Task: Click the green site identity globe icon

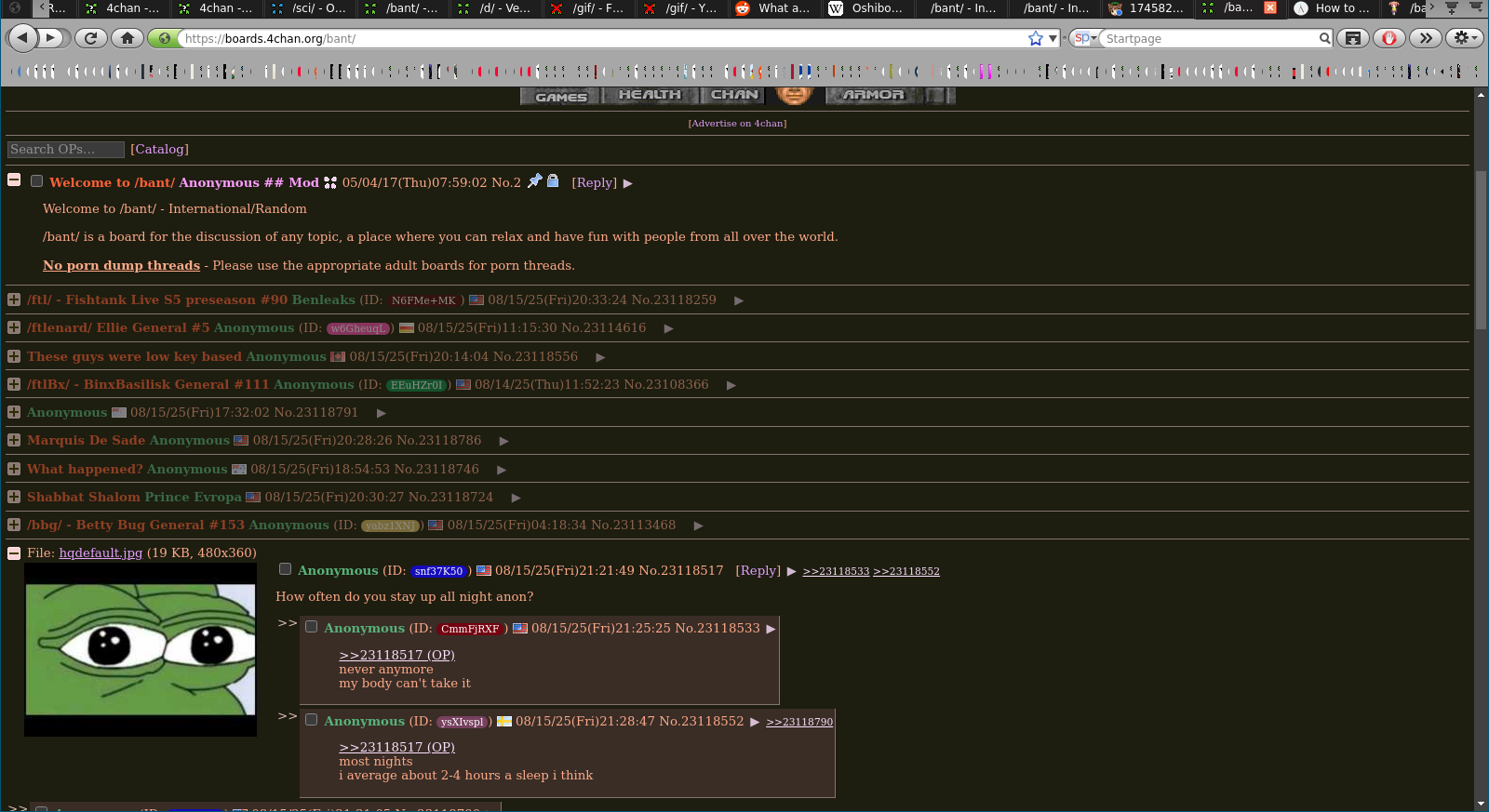Action: pos(165,38)
